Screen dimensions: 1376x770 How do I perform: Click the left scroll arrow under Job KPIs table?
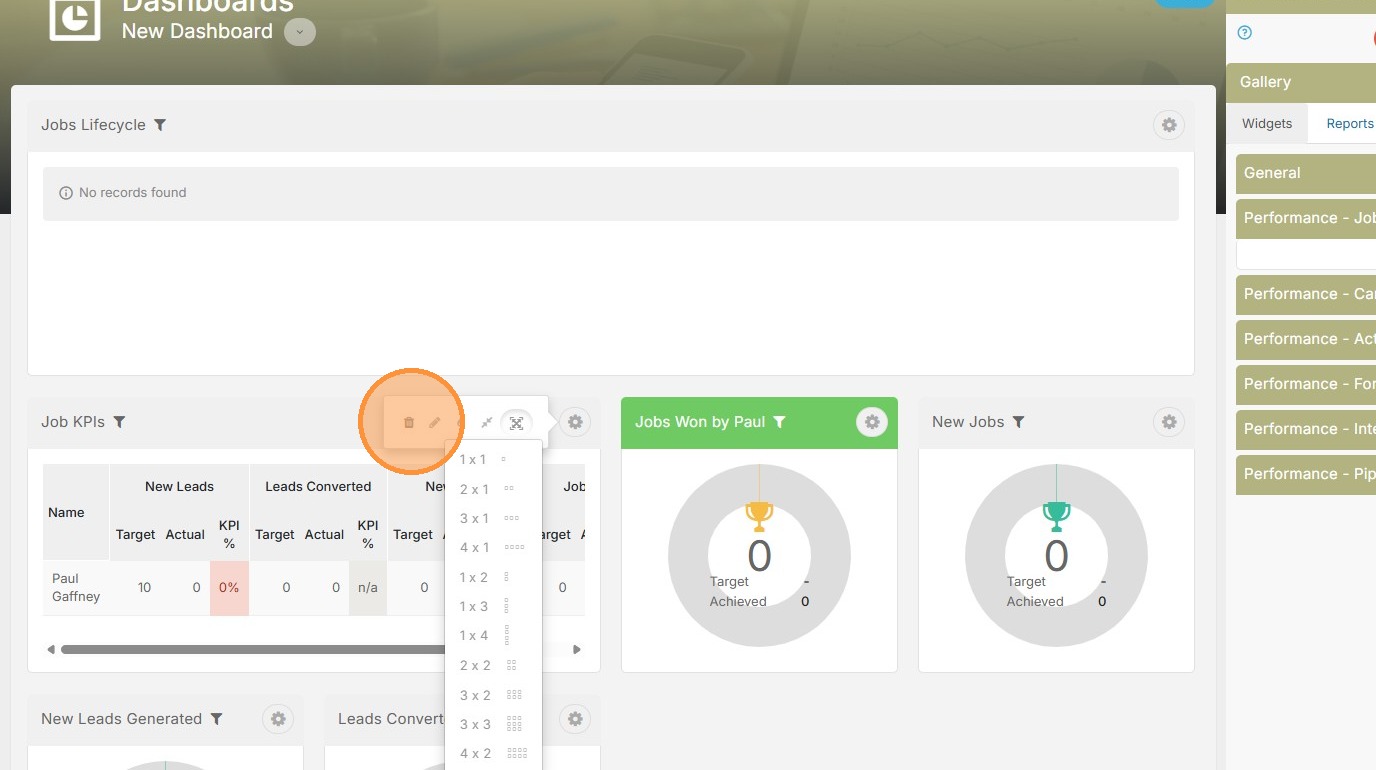coord(51,649)
